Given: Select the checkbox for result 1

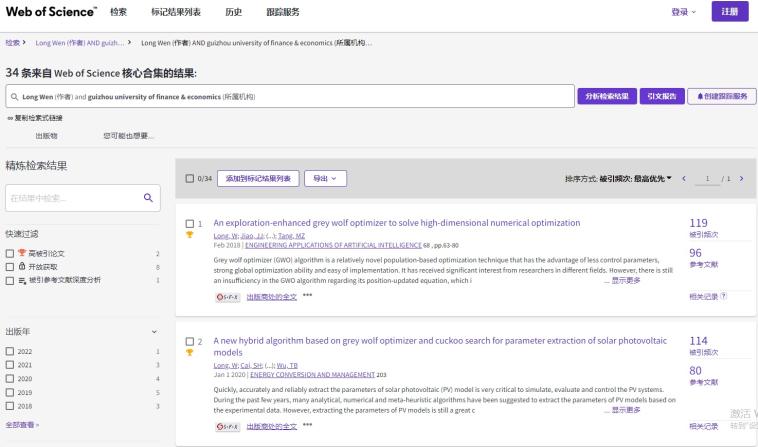Looking at the screenshot, I should click(190, 223).
